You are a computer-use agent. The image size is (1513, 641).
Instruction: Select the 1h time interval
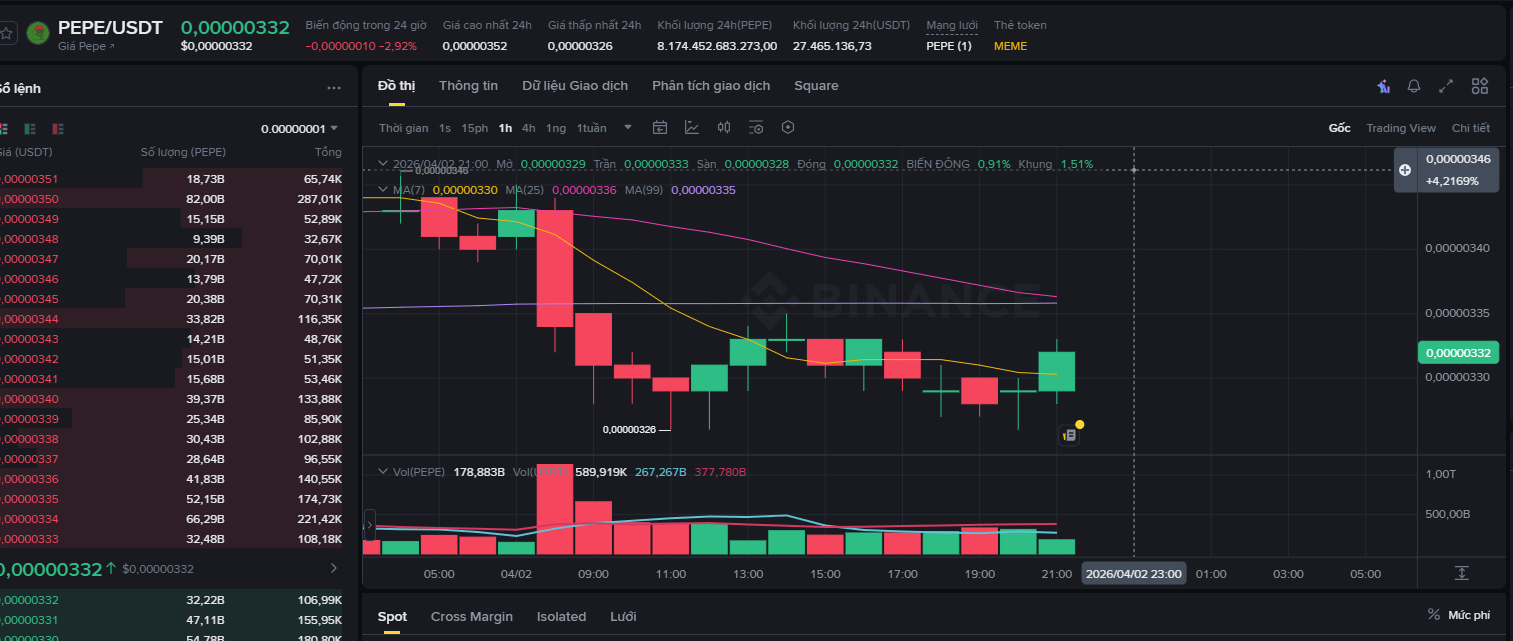click(505, 128)
